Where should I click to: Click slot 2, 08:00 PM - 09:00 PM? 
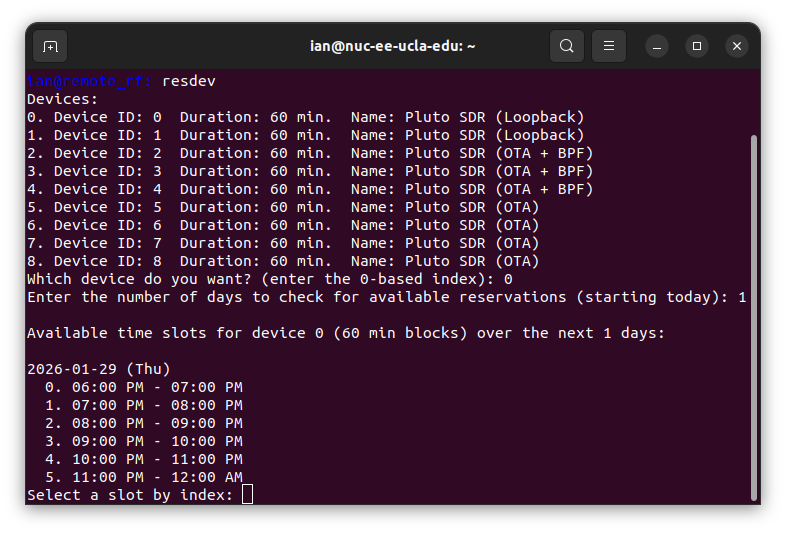coord(144,423)
